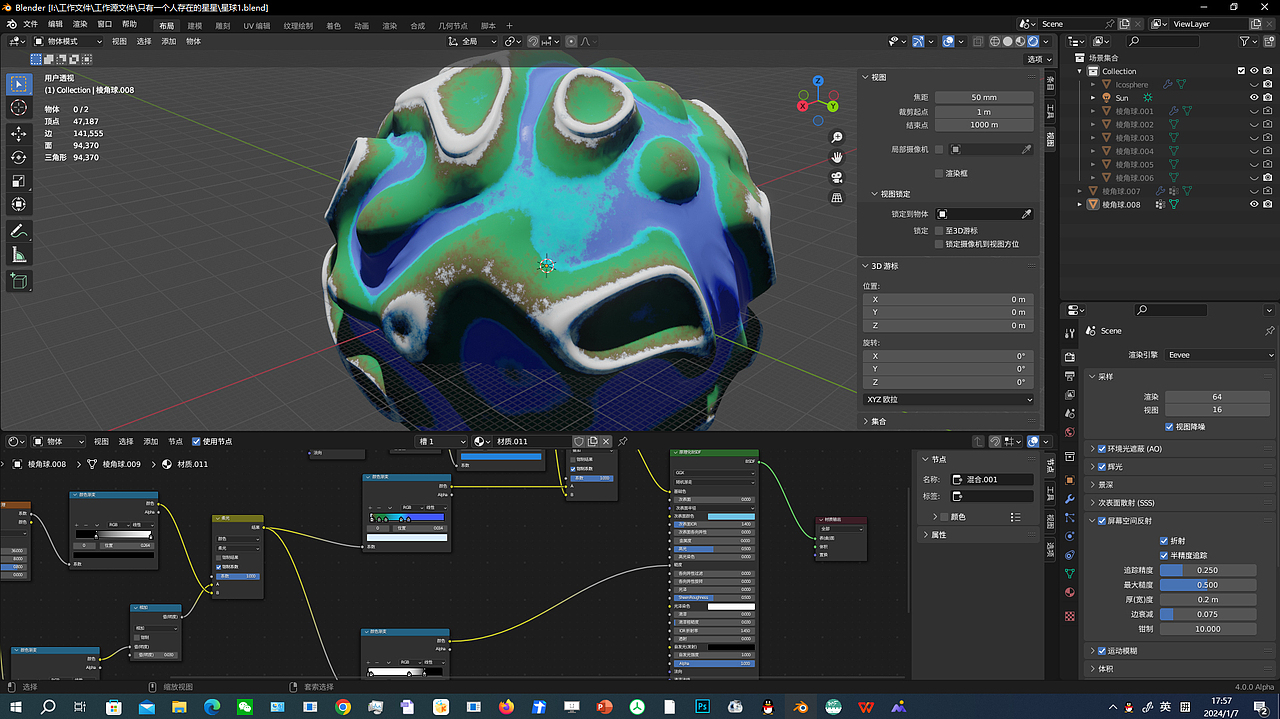
Task: Select the Rotate tool in the viewport toolbar
Action: (x=19, y=157)
